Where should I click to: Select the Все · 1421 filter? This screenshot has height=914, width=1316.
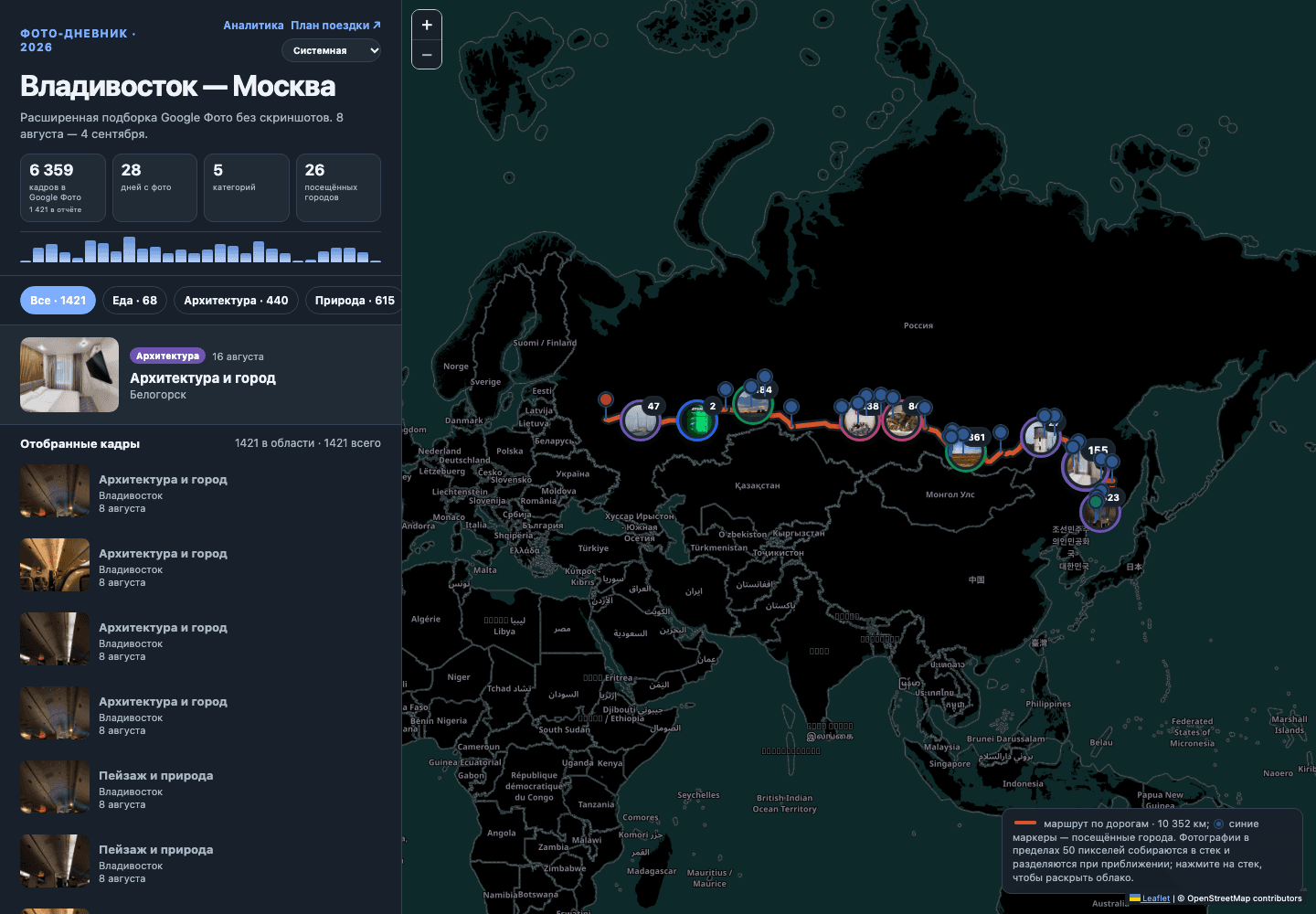coord(58,300)
